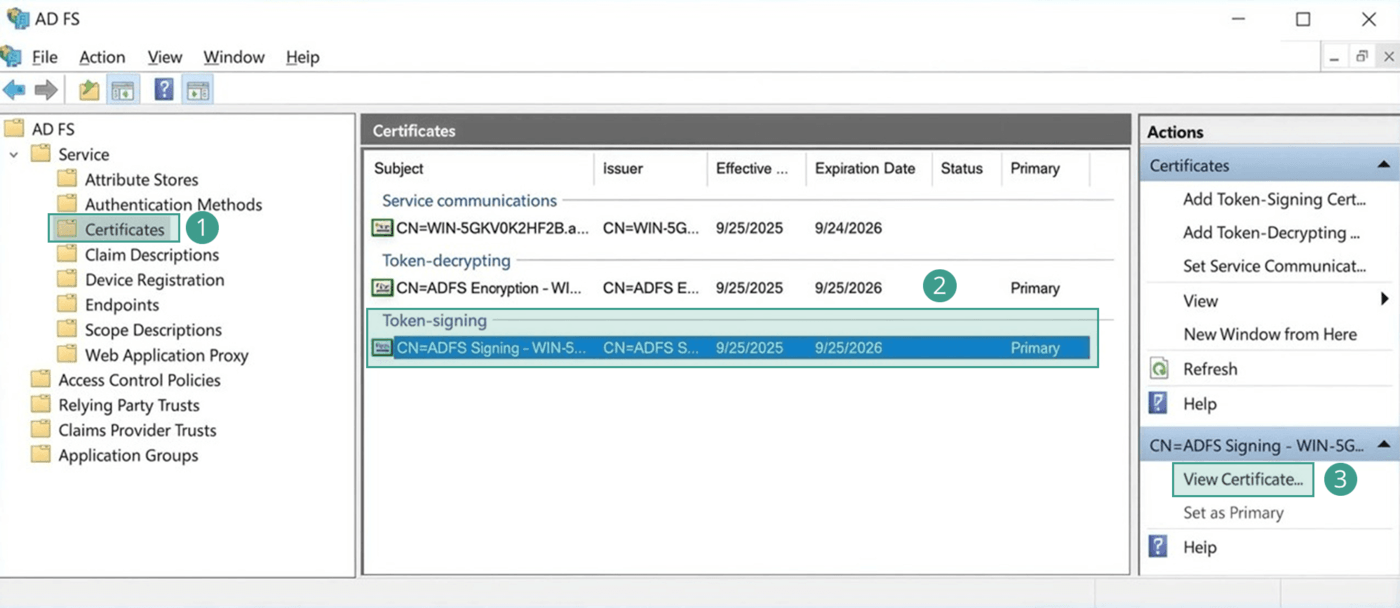
Task: Collapse the Certificates actions section
Action: click(x=1383, y=165)
